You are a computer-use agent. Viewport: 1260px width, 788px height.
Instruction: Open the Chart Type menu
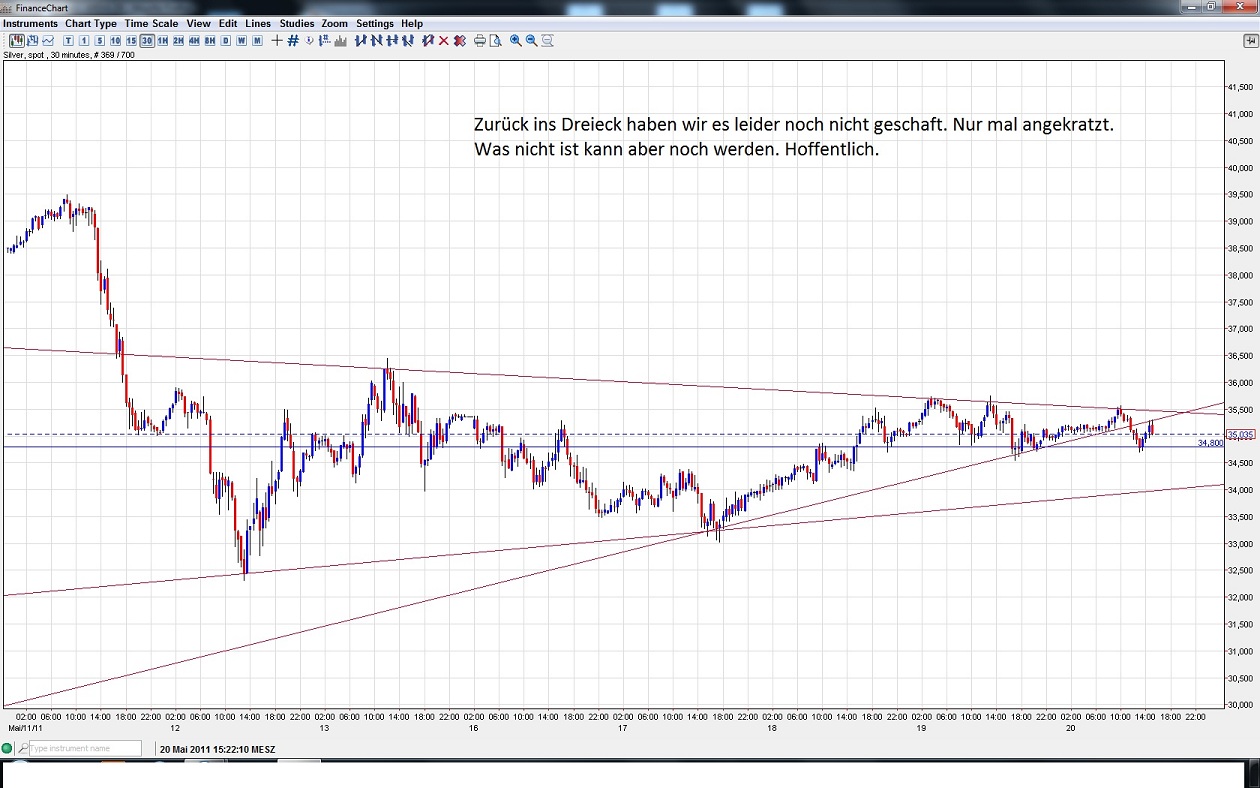pyautogui.click(x=91, y=23)
